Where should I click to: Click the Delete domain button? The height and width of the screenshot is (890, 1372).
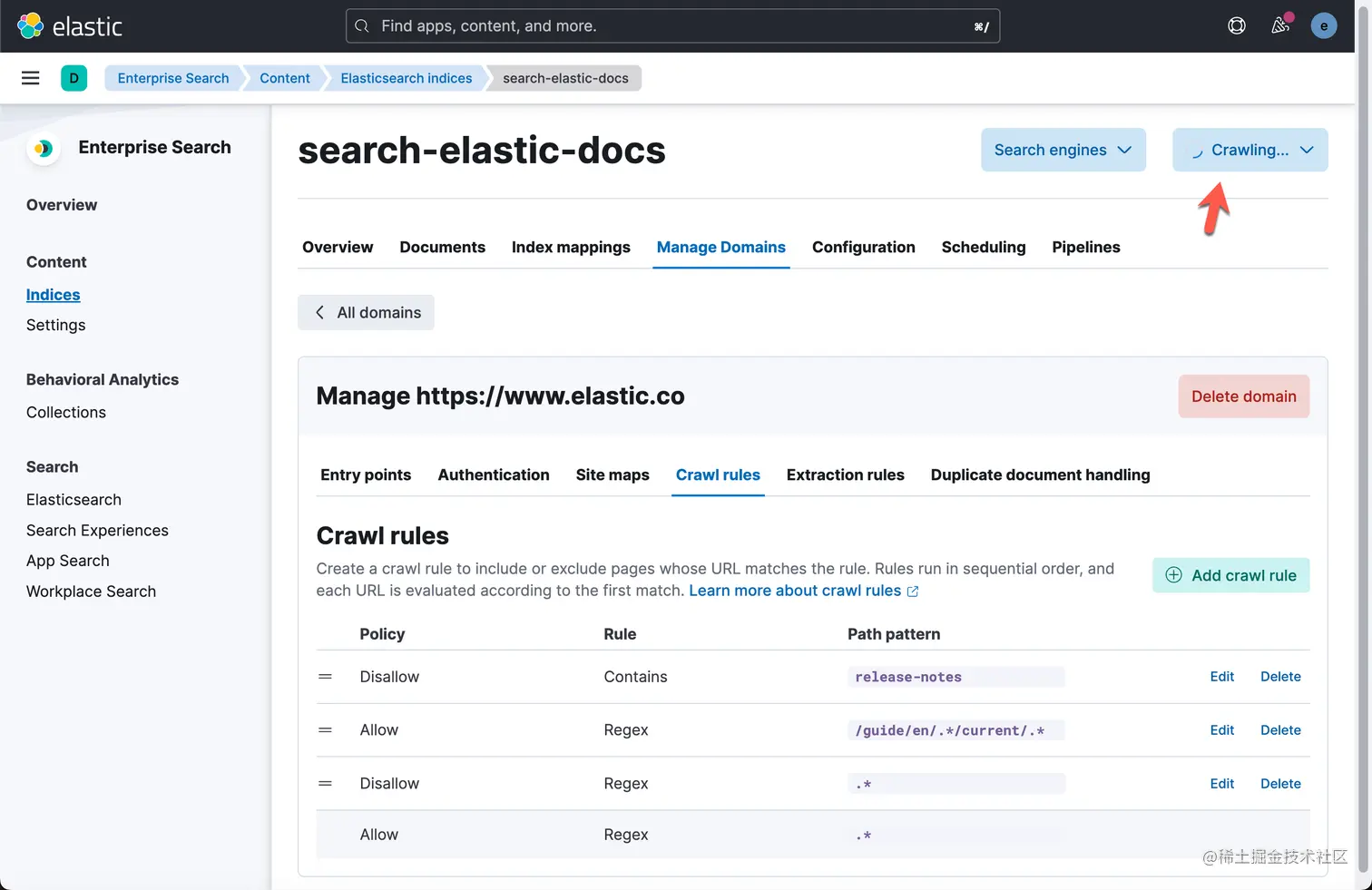click(1244, 396)
